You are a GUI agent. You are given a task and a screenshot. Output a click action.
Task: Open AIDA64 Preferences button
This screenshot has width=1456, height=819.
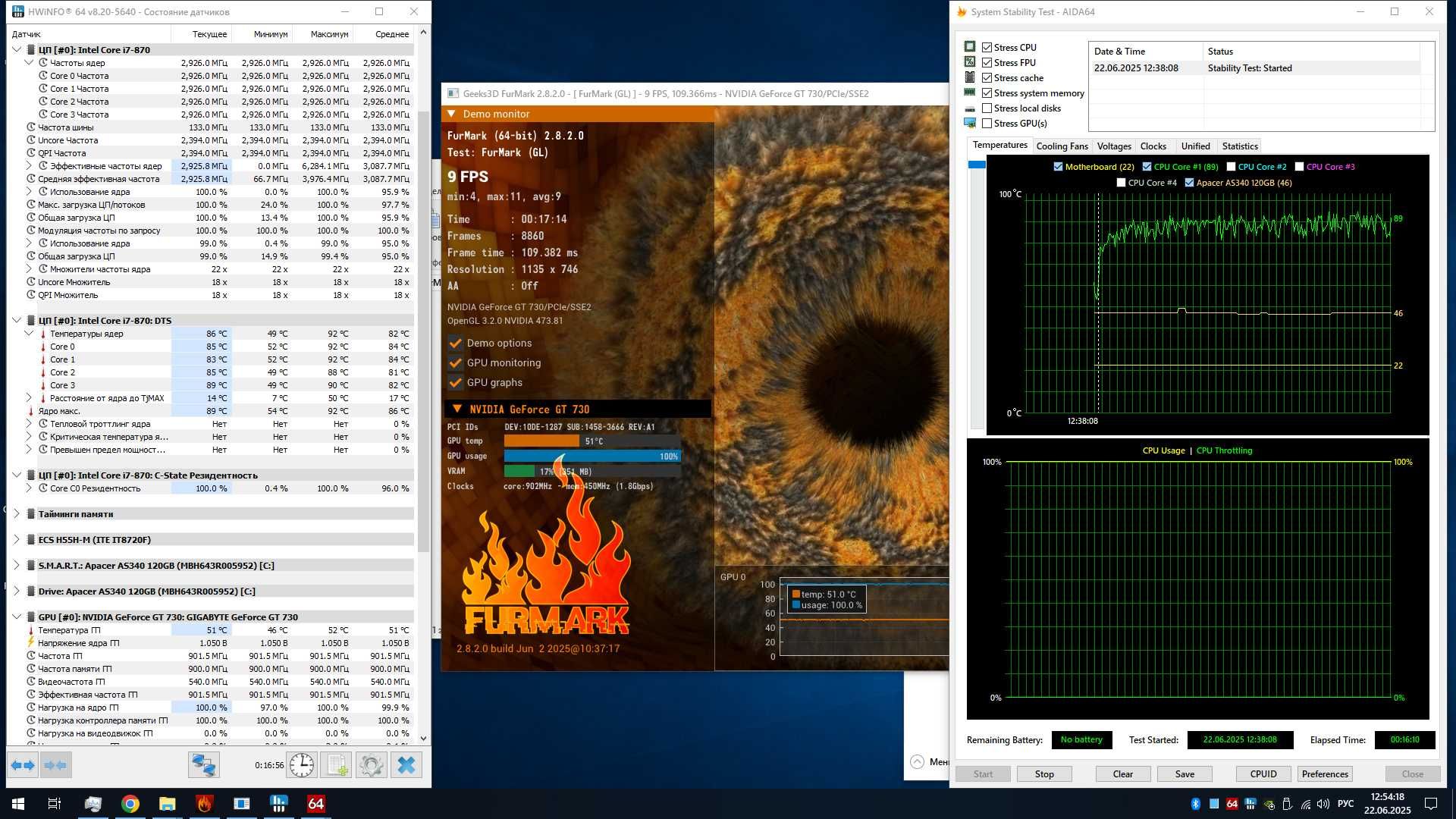click(x=1325, y=774)
